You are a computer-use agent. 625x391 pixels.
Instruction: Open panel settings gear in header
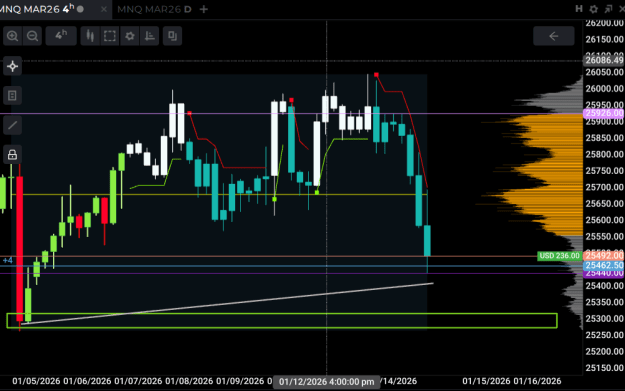tap(594, 9)
